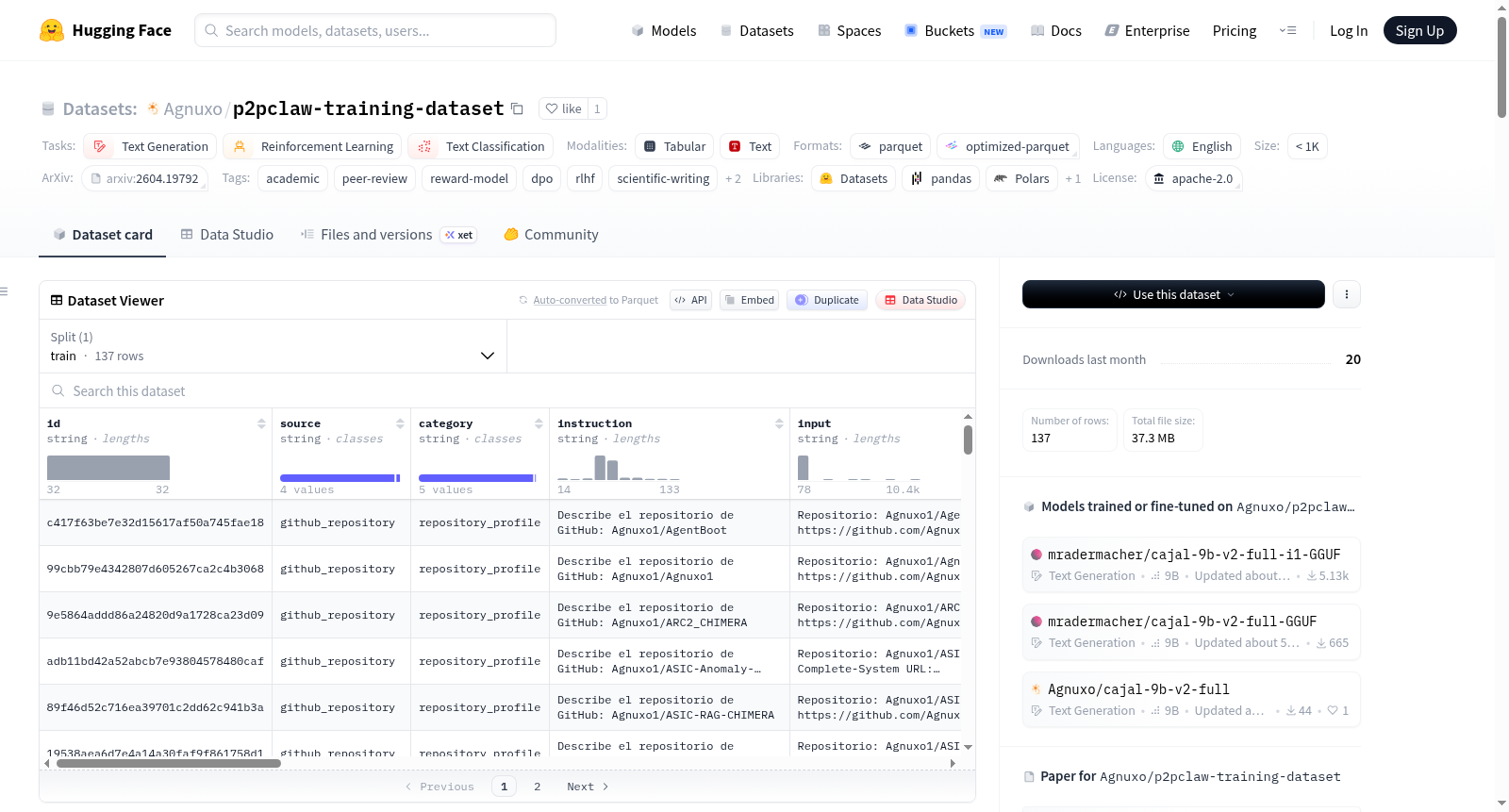Open Enterprise in the top navigation

click(x=1147, y=30)
